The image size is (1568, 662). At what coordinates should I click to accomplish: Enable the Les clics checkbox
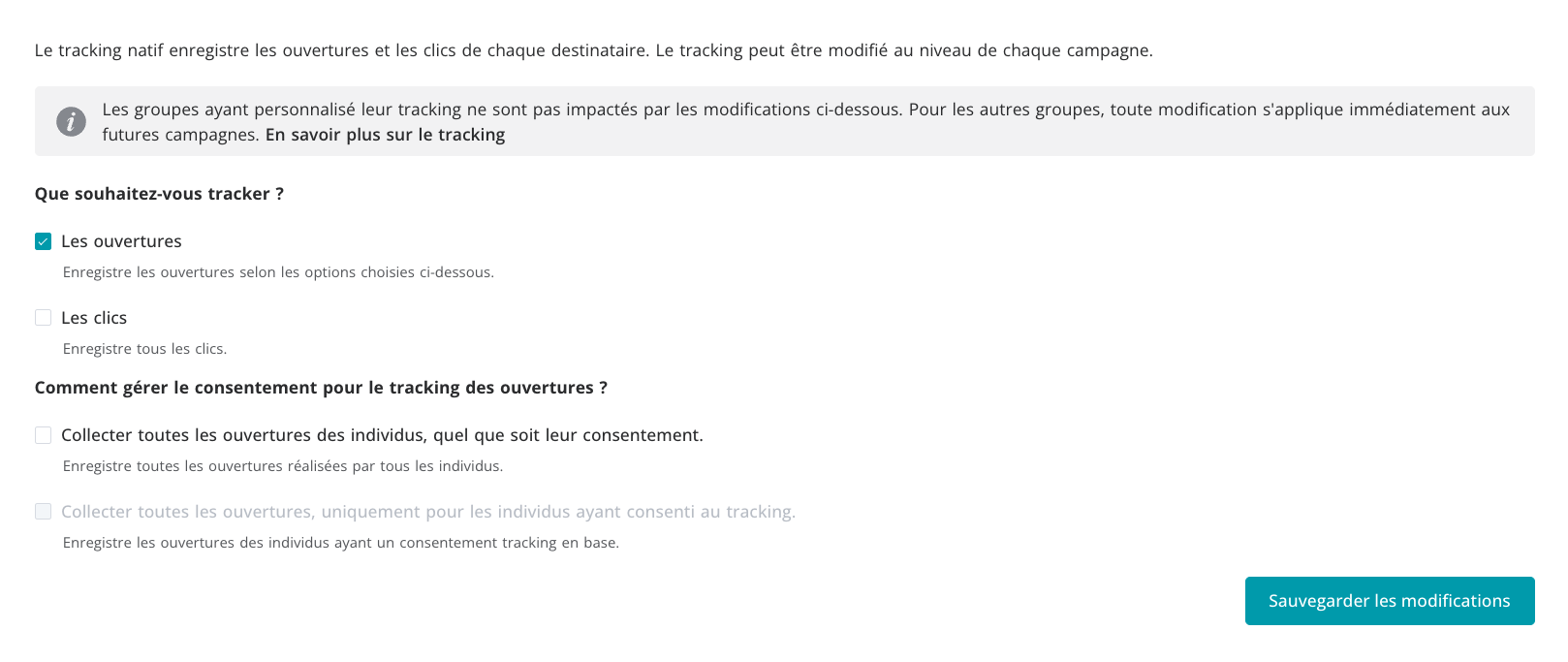click(43, 318)
